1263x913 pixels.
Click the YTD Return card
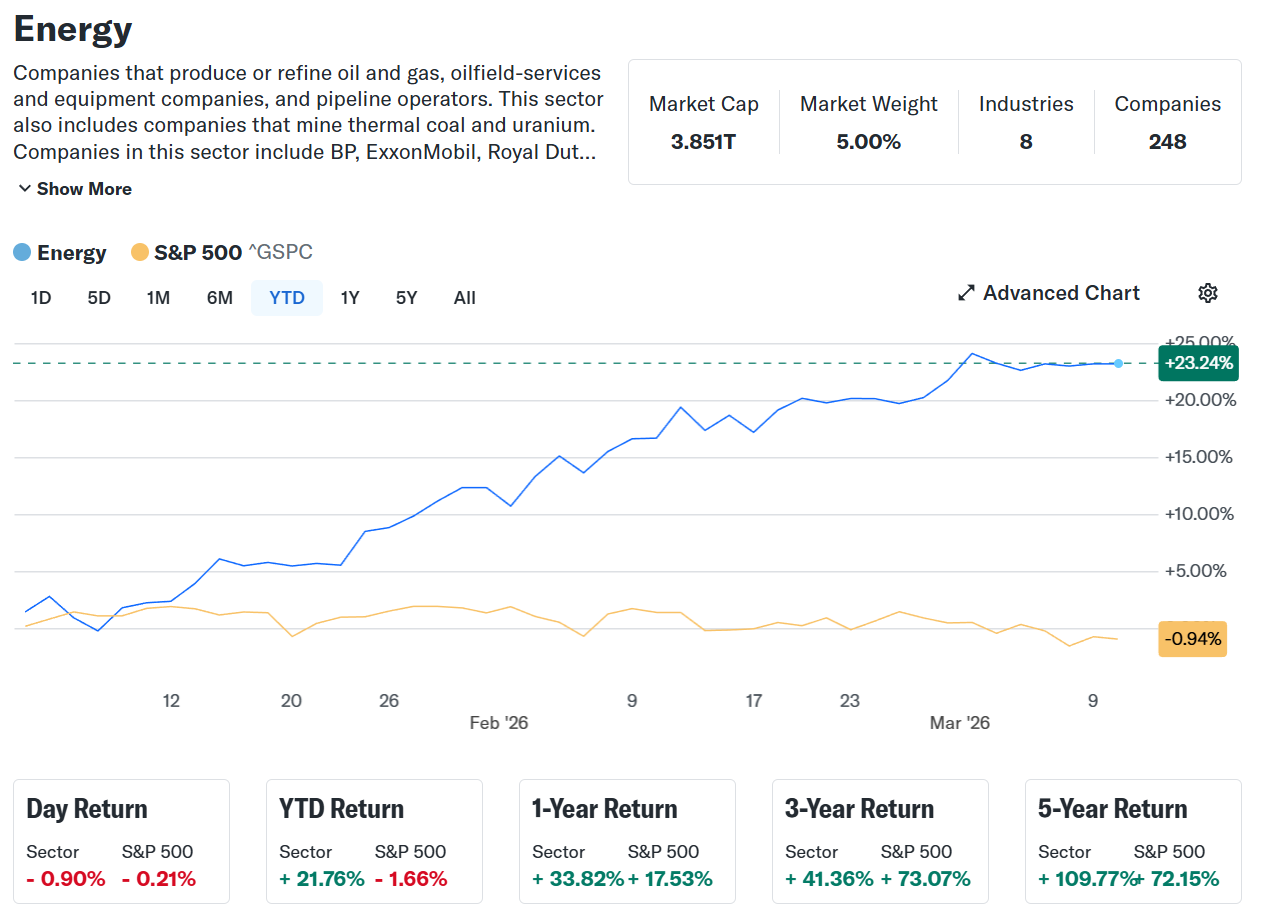click(x=374, y=841)
